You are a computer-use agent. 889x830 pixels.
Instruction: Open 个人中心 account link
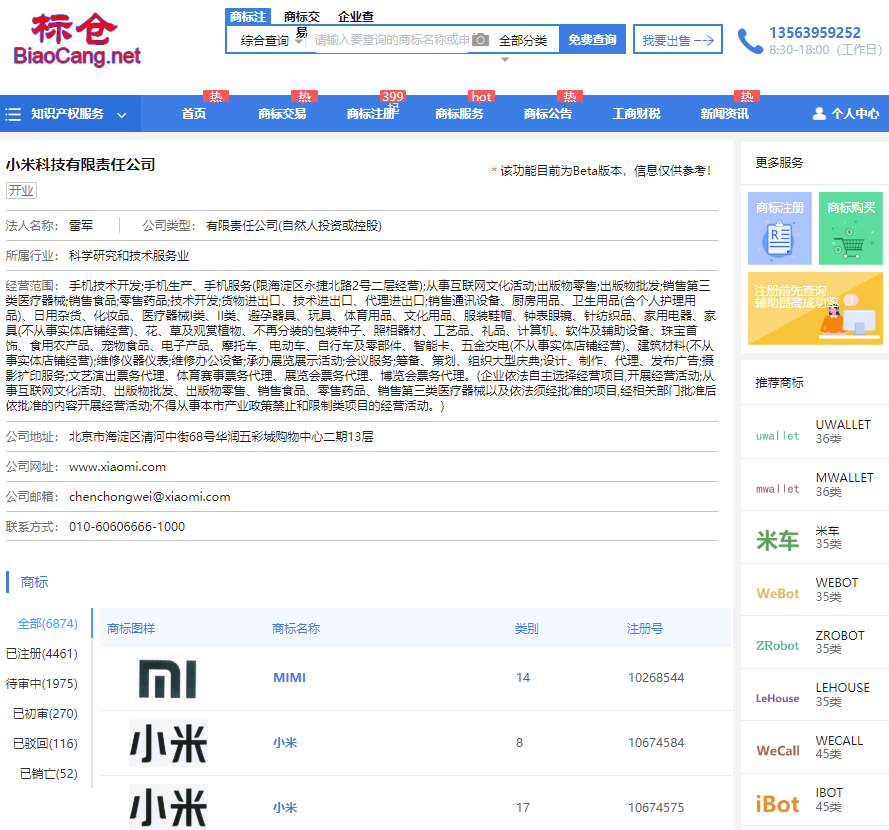coord(854,114)
